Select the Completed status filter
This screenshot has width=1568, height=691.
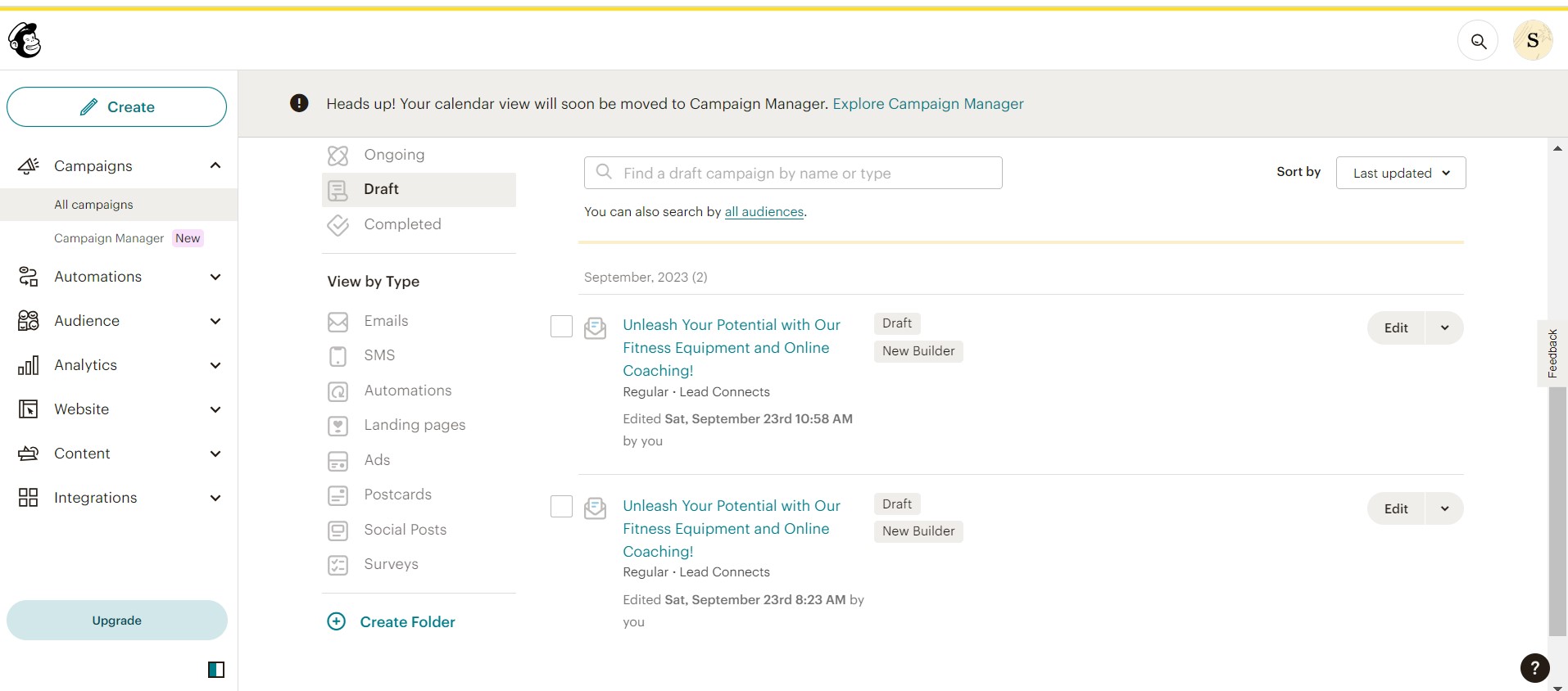pos(401,224)
